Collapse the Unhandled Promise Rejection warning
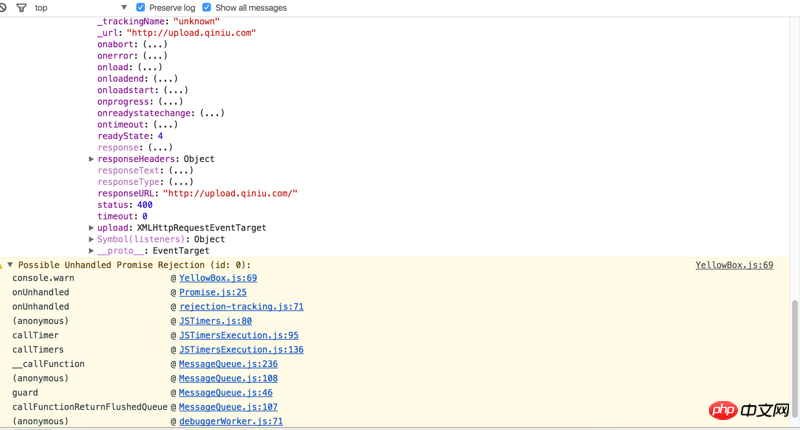The width and height of the screenshot is (800, 430). click(11, 265)
